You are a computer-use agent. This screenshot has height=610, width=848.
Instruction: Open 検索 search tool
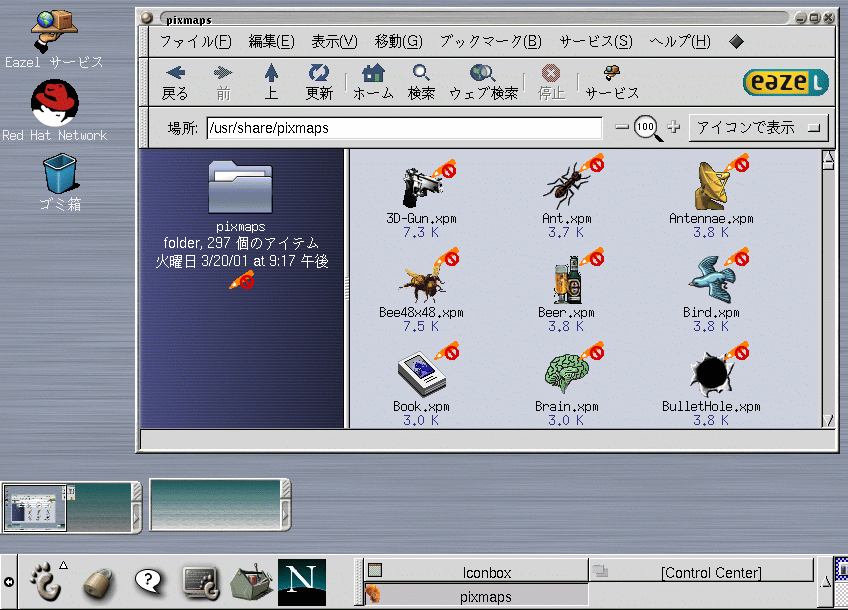point(421,82)
